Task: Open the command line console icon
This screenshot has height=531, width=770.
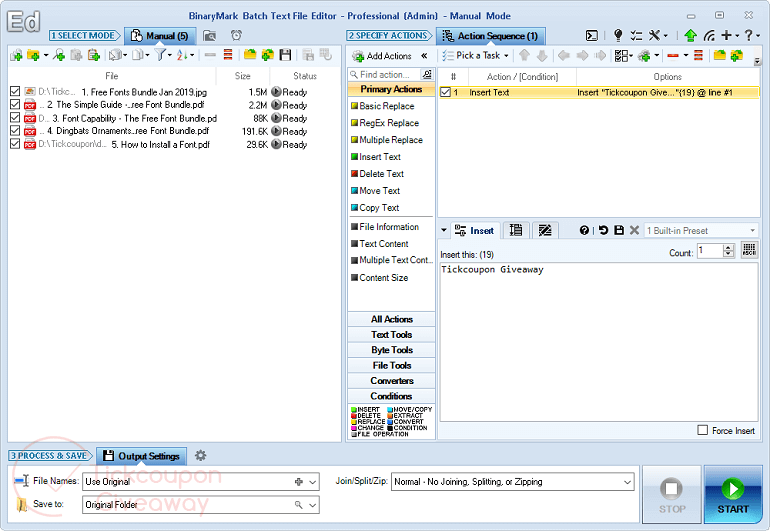Action: tap(592, 35)
